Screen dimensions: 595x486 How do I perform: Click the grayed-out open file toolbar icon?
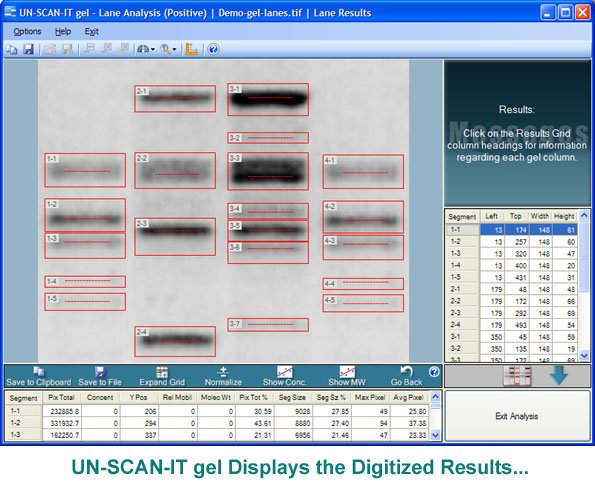tap(50, 49)
